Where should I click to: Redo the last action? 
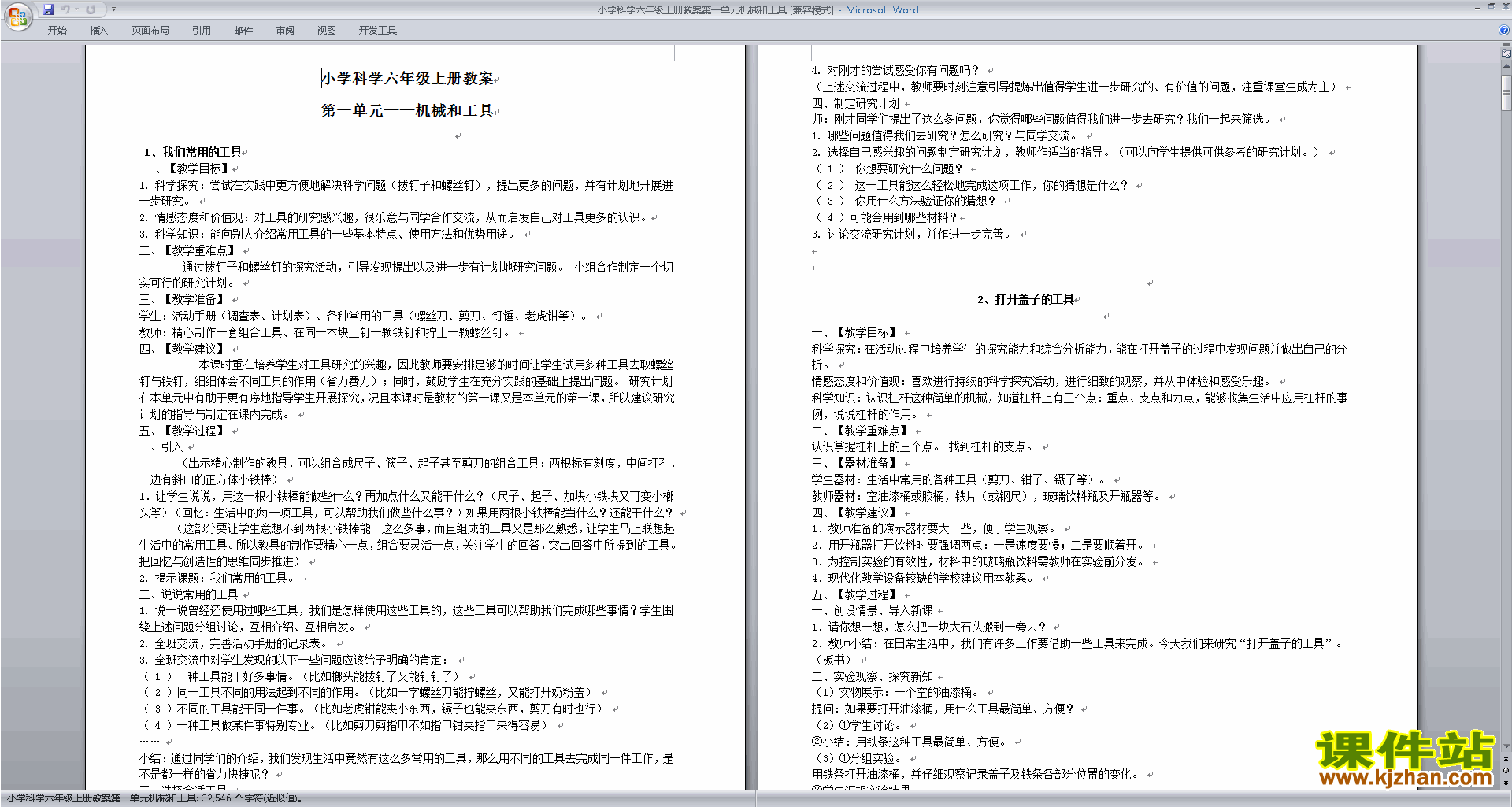coord(91,9)
